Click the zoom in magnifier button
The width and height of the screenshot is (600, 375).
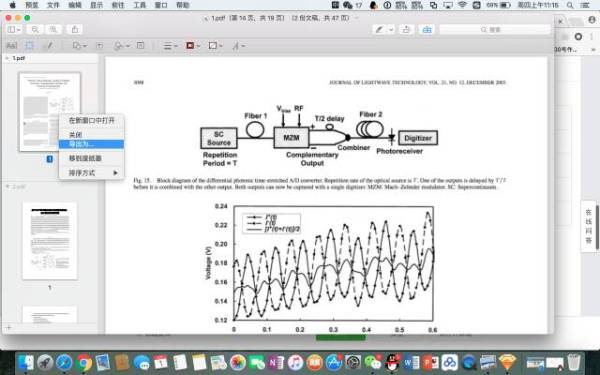pos(53,29)
